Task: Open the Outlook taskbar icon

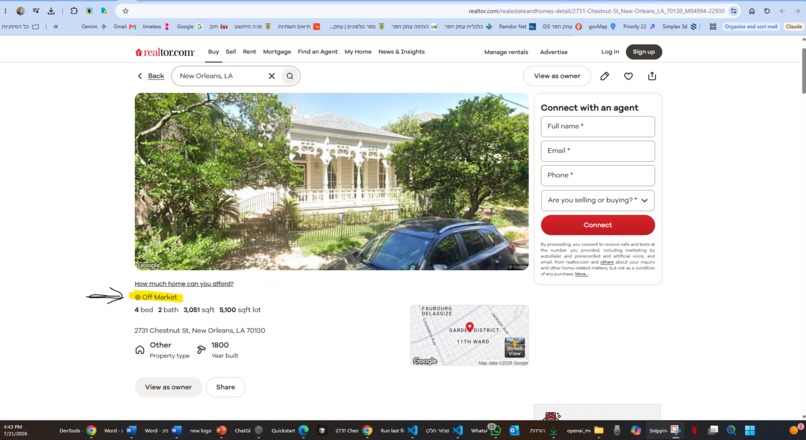Action: click(x=515, y=430)
